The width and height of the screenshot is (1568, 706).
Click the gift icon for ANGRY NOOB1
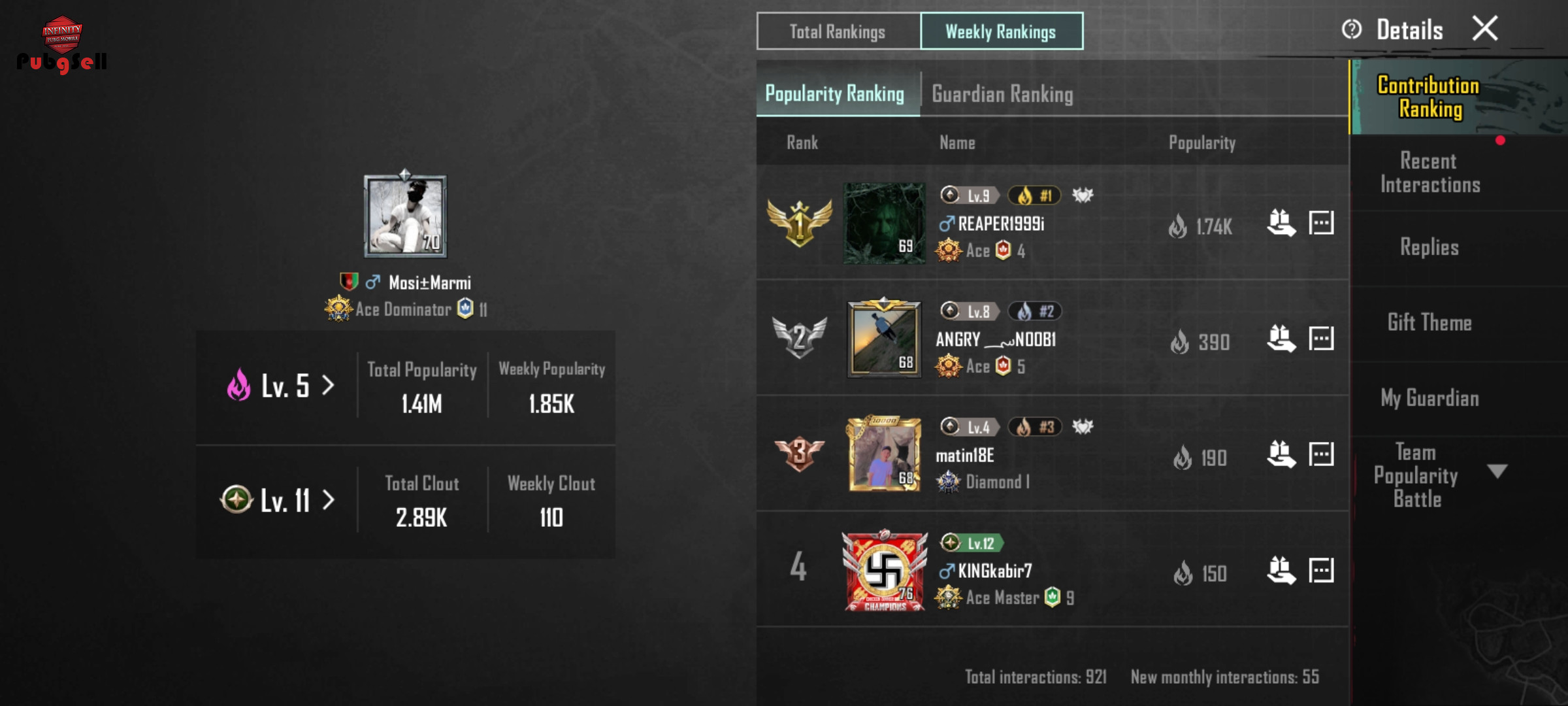point(1281,339)
